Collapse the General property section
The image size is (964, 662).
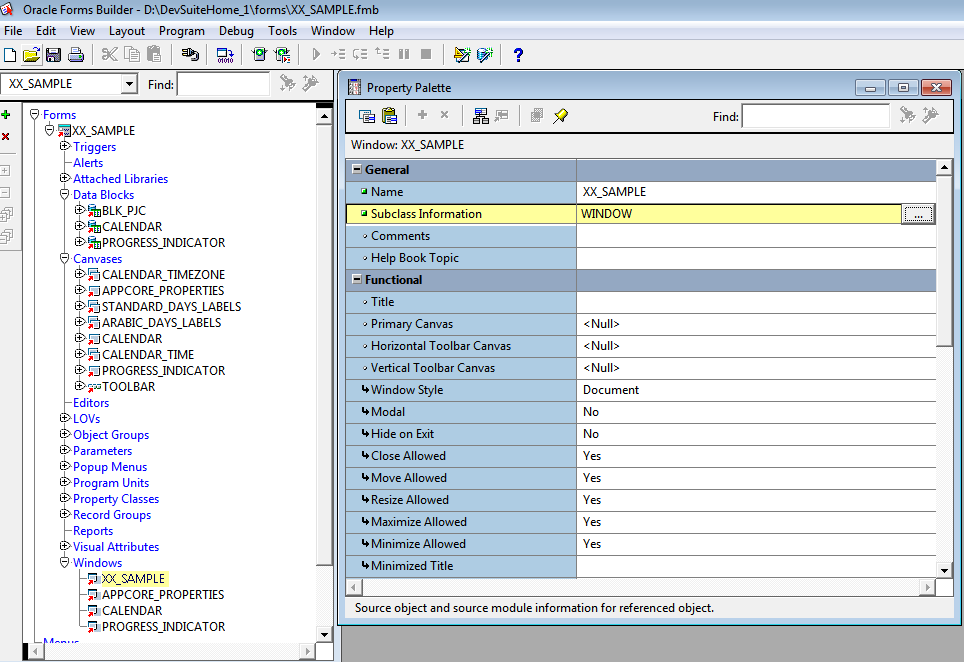click(355, 170)
